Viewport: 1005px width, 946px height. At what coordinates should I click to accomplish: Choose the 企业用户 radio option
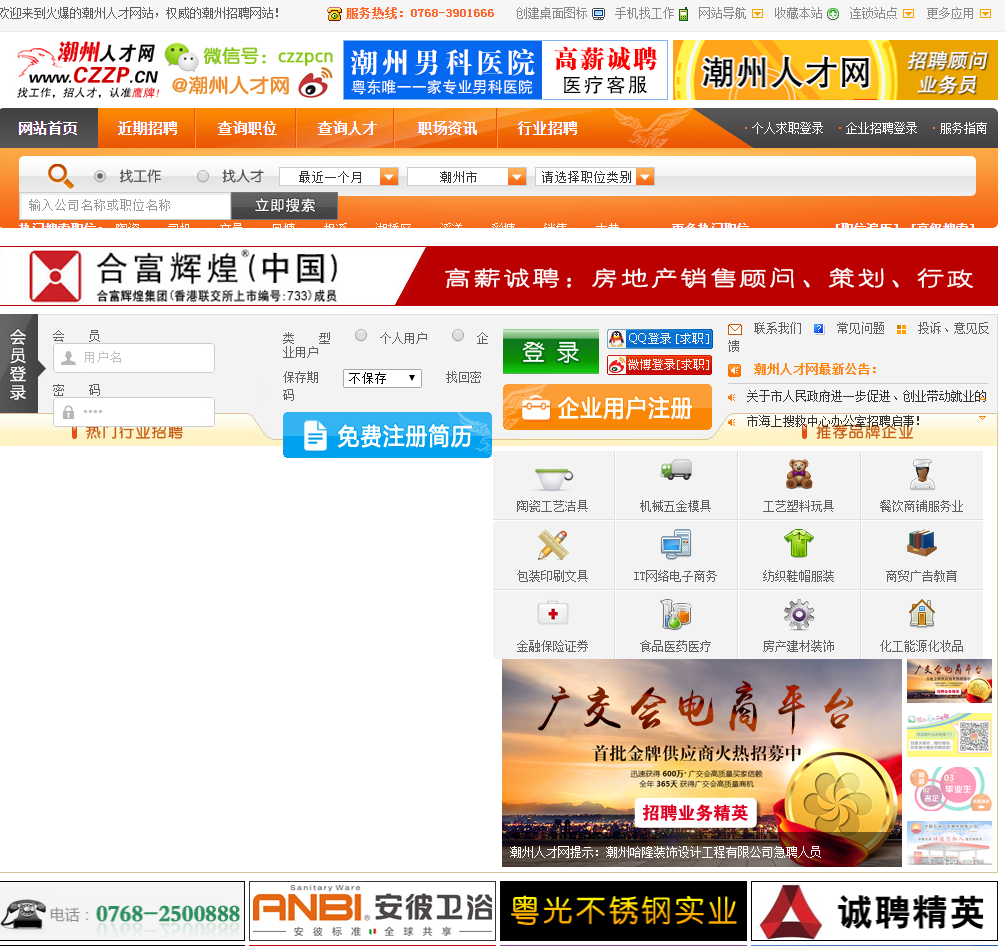tap(458, 335)
